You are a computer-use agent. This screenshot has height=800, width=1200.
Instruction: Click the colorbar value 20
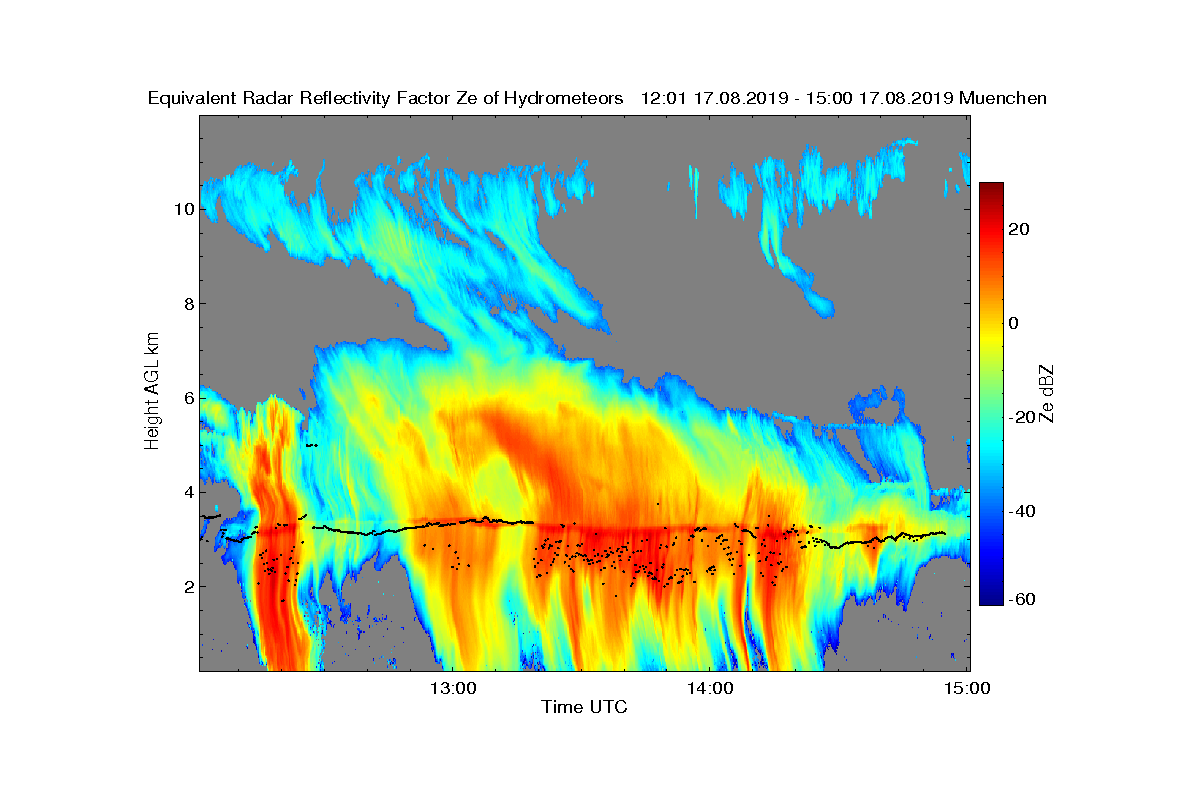[x=1020, y=229]
